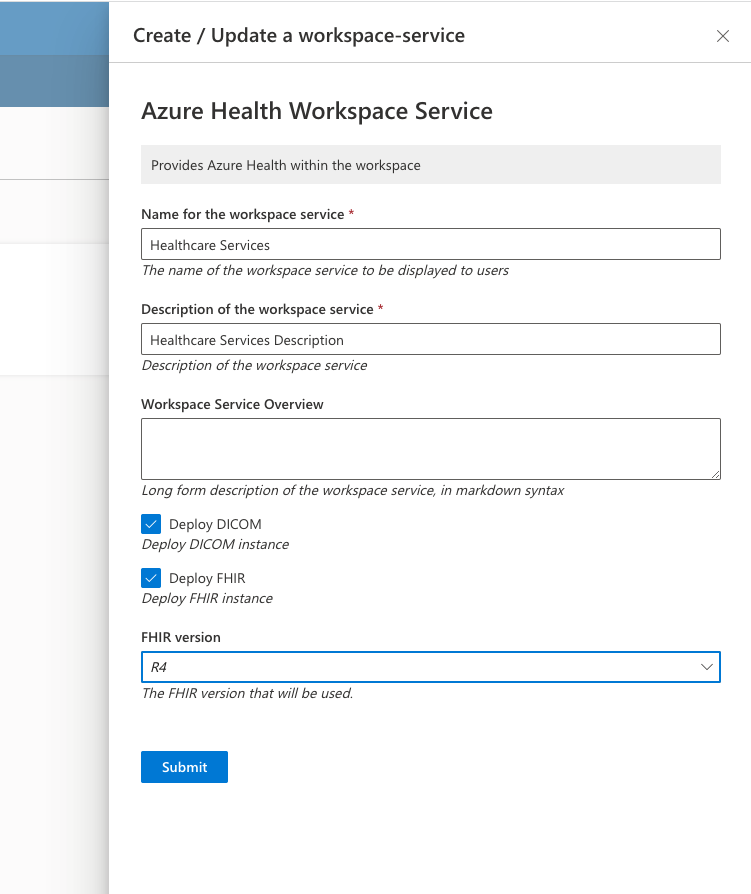Screen dimensions: 751x894
Task: Click the Deploy FHIR instance italic text
Action: tap(208, 598)
